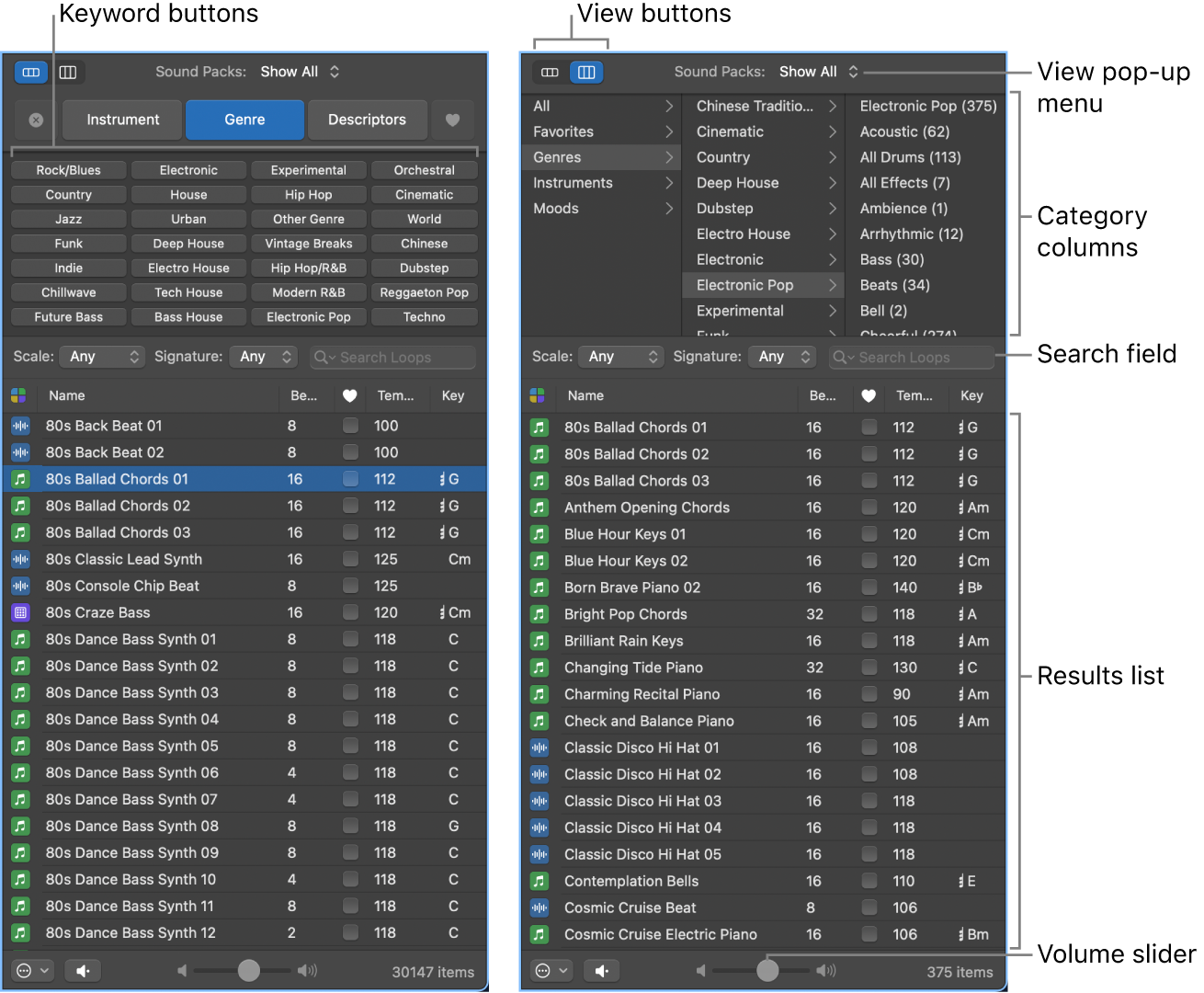The width and height of the screenshot is (1204, 993).
Task: Favorite the loop Anthem Opening Chords
Action: pyautogui.click(x=869, y=507)
